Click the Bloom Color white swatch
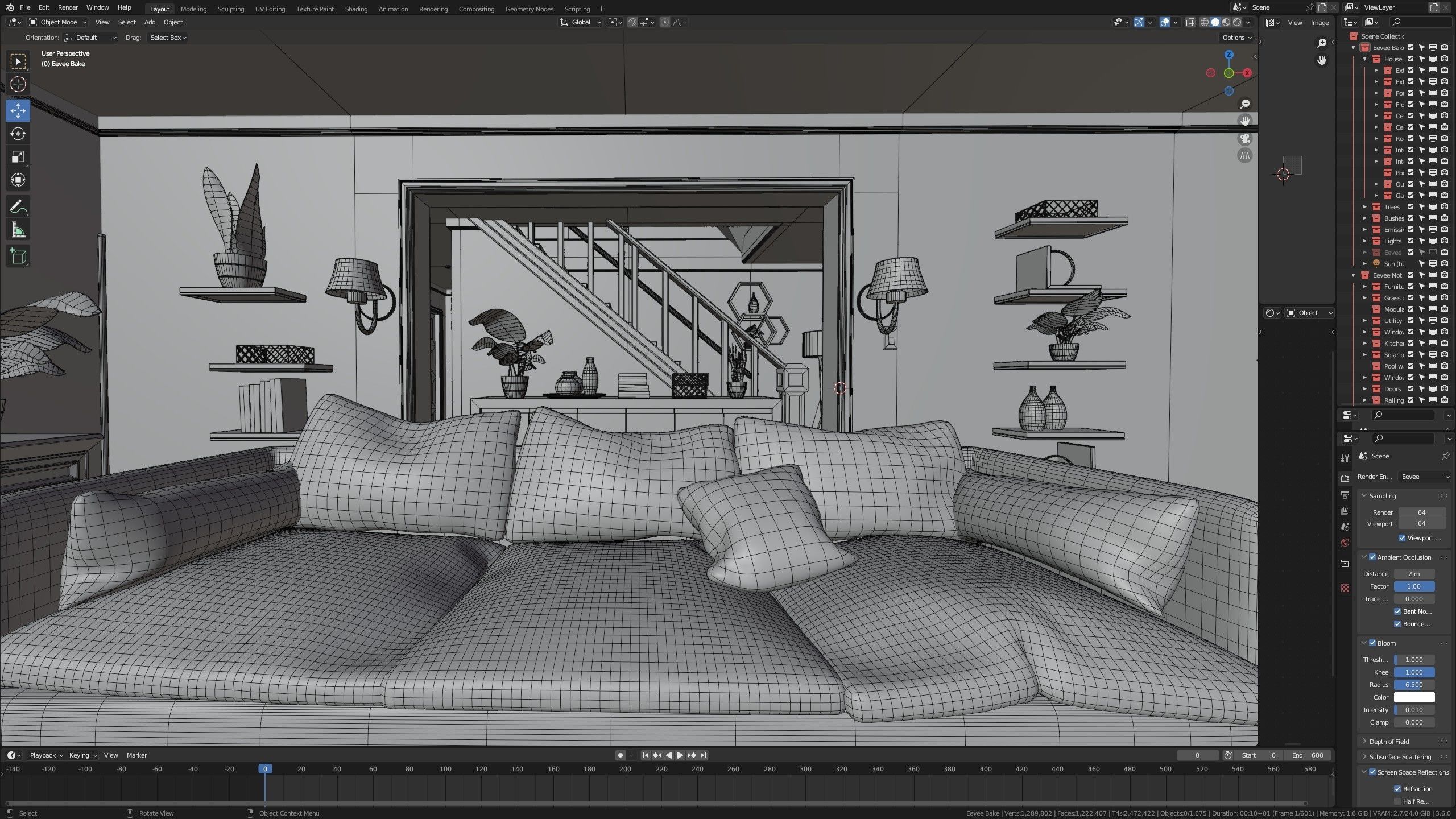Image resolution: width=1456 pixels, height=819 pixels. tap(1414, 697)
